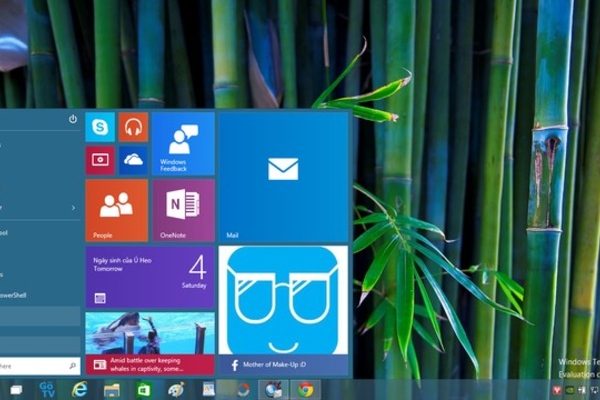The image size is (600, 400).
Task: Launch GoTV from the taskbar
Action: point(47,390)
